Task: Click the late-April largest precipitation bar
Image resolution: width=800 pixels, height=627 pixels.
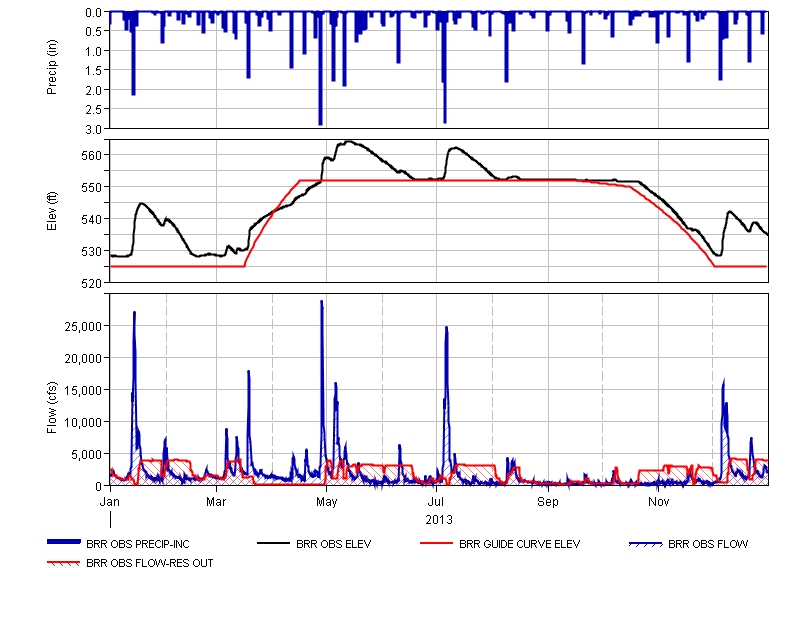Action: click(x=320, y=68)
